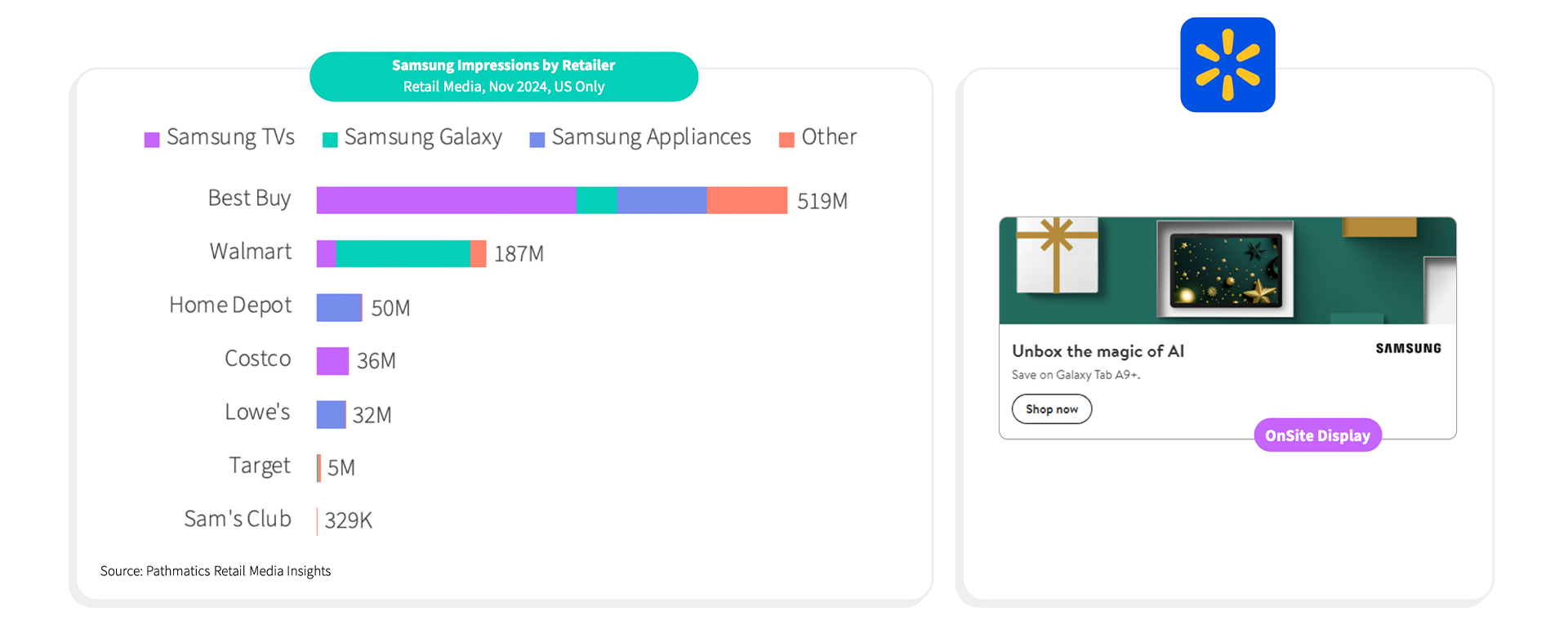Click the blue Appliances segment of Best Buy bar
Screen dimensions: 1568x634
tap(662, 200)
